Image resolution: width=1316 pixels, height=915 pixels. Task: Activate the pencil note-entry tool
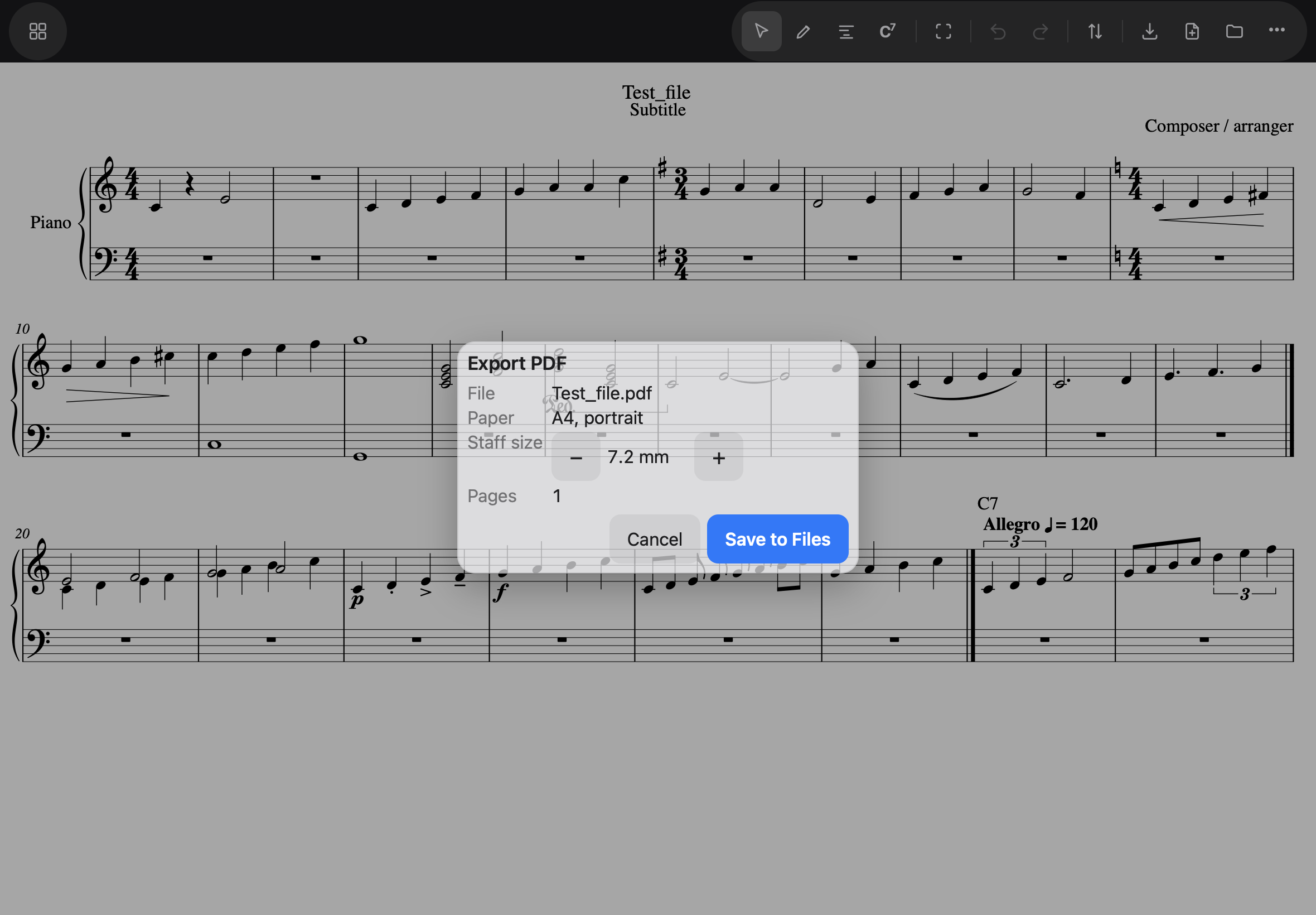click(x=803, y=31)
